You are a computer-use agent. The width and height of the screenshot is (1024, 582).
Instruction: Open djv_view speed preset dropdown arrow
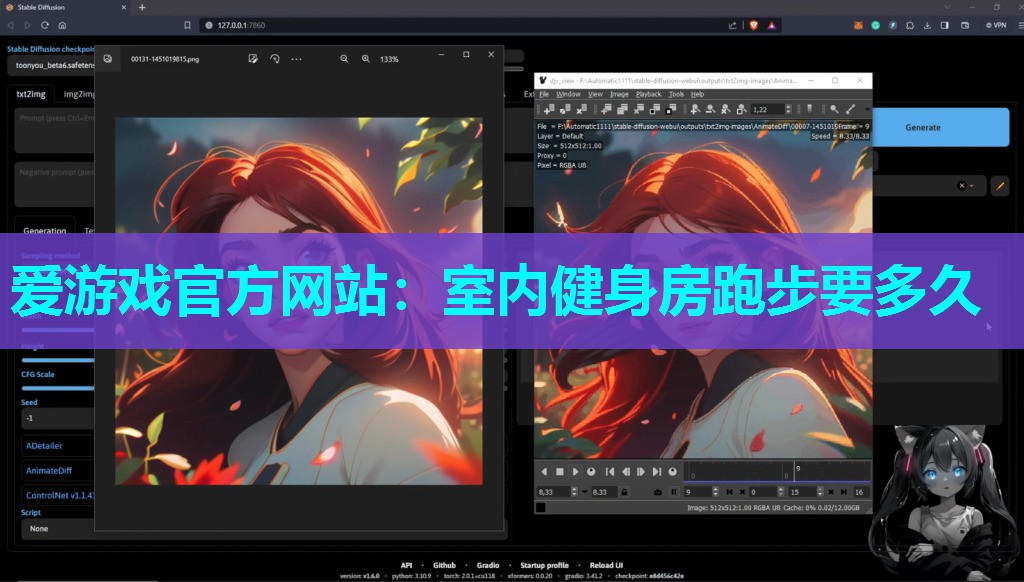[584, 492]
